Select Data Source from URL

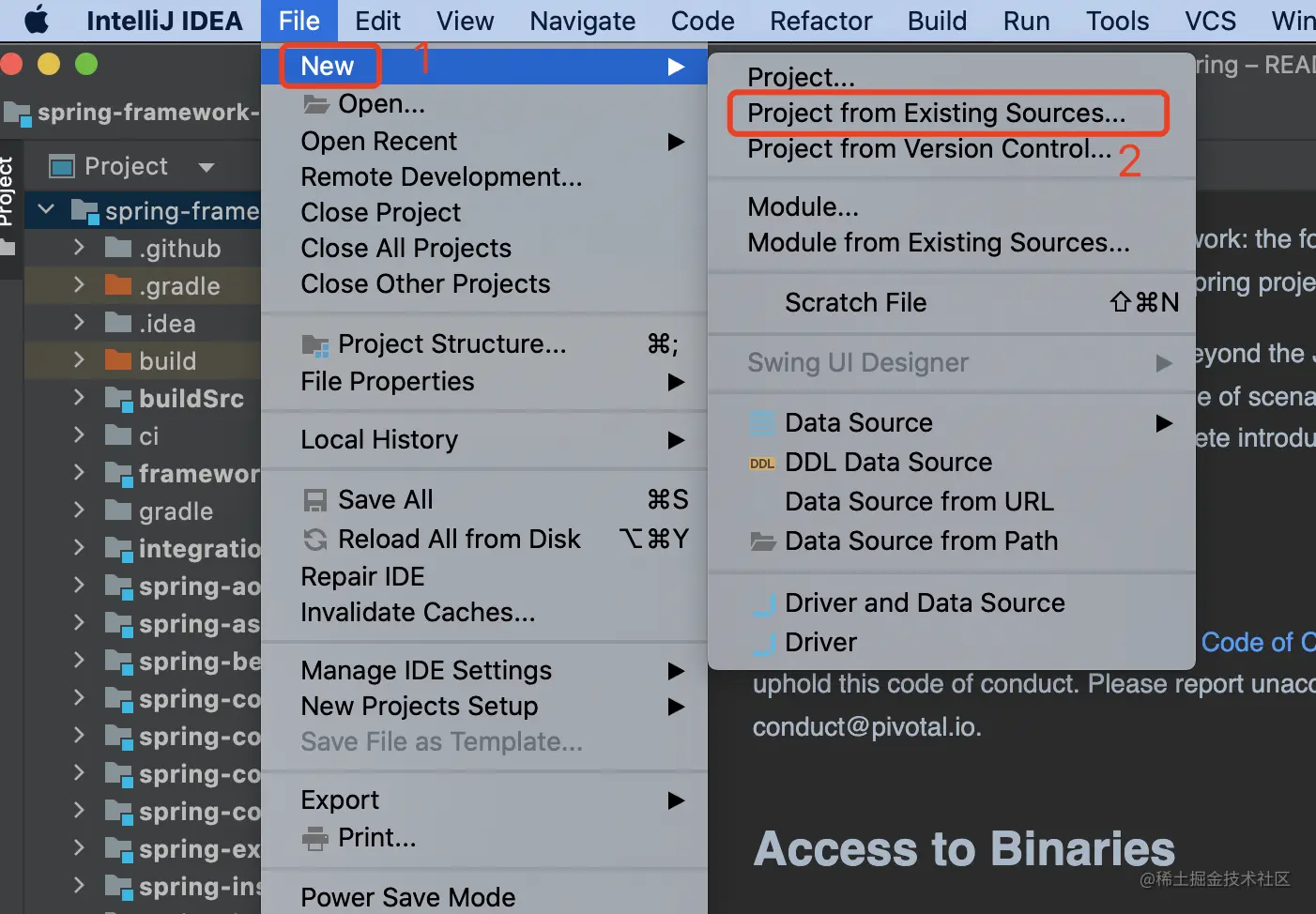919,501
